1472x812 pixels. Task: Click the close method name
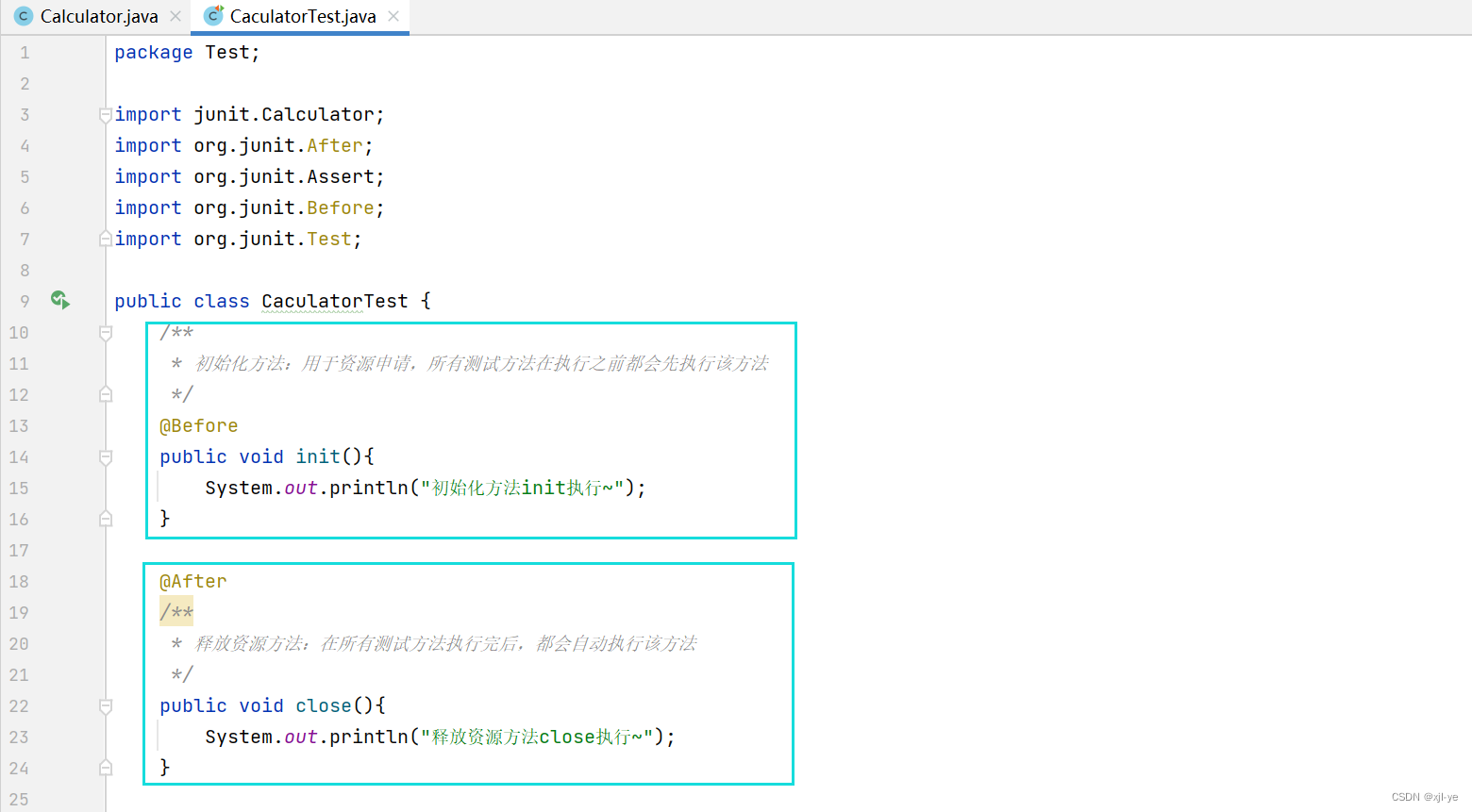(324, 705)
